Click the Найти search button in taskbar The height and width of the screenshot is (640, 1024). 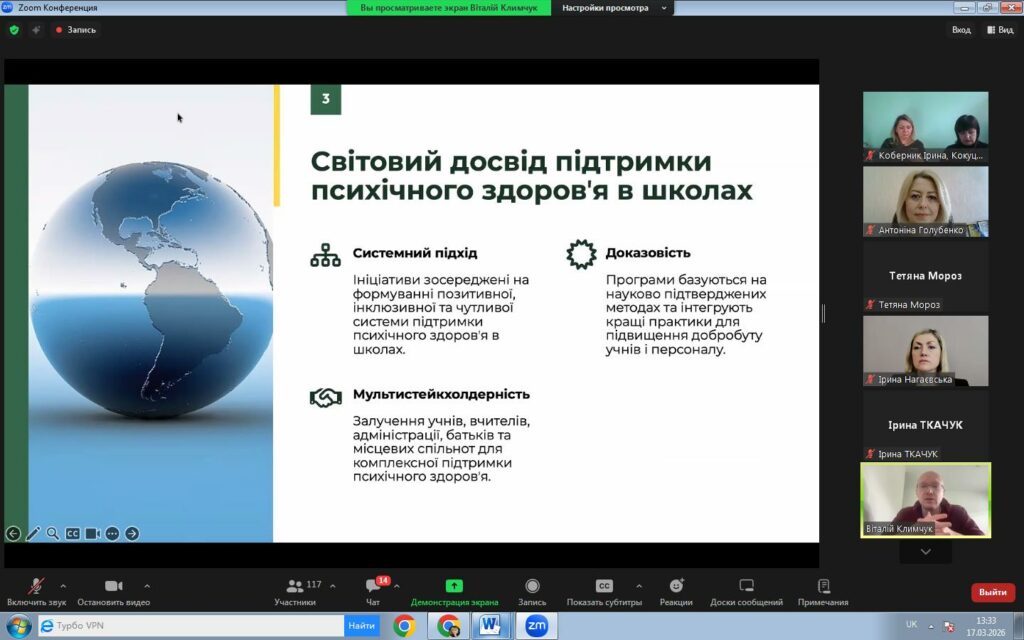click(361, 626)
